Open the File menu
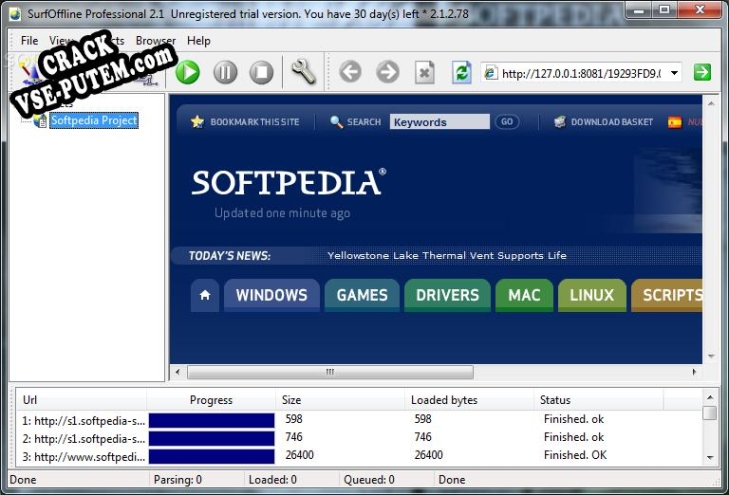Screen dimensions: 729x495 pyautogui.click(x=29, y=41)
